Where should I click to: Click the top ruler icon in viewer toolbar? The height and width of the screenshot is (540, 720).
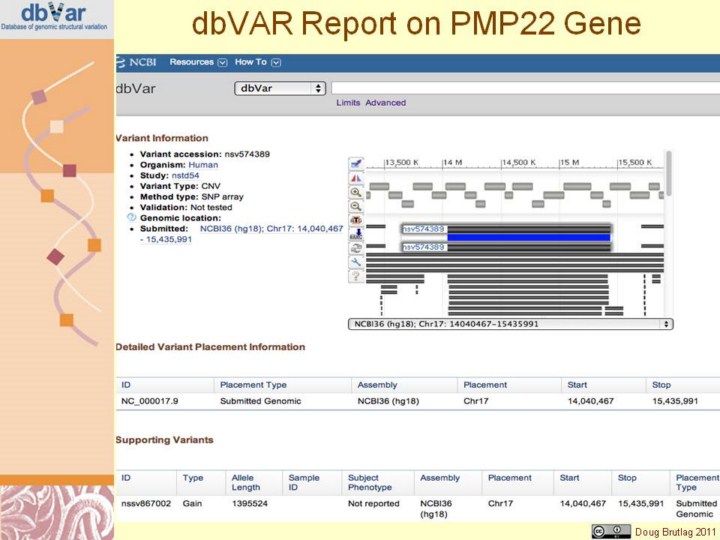click(355, 163)
